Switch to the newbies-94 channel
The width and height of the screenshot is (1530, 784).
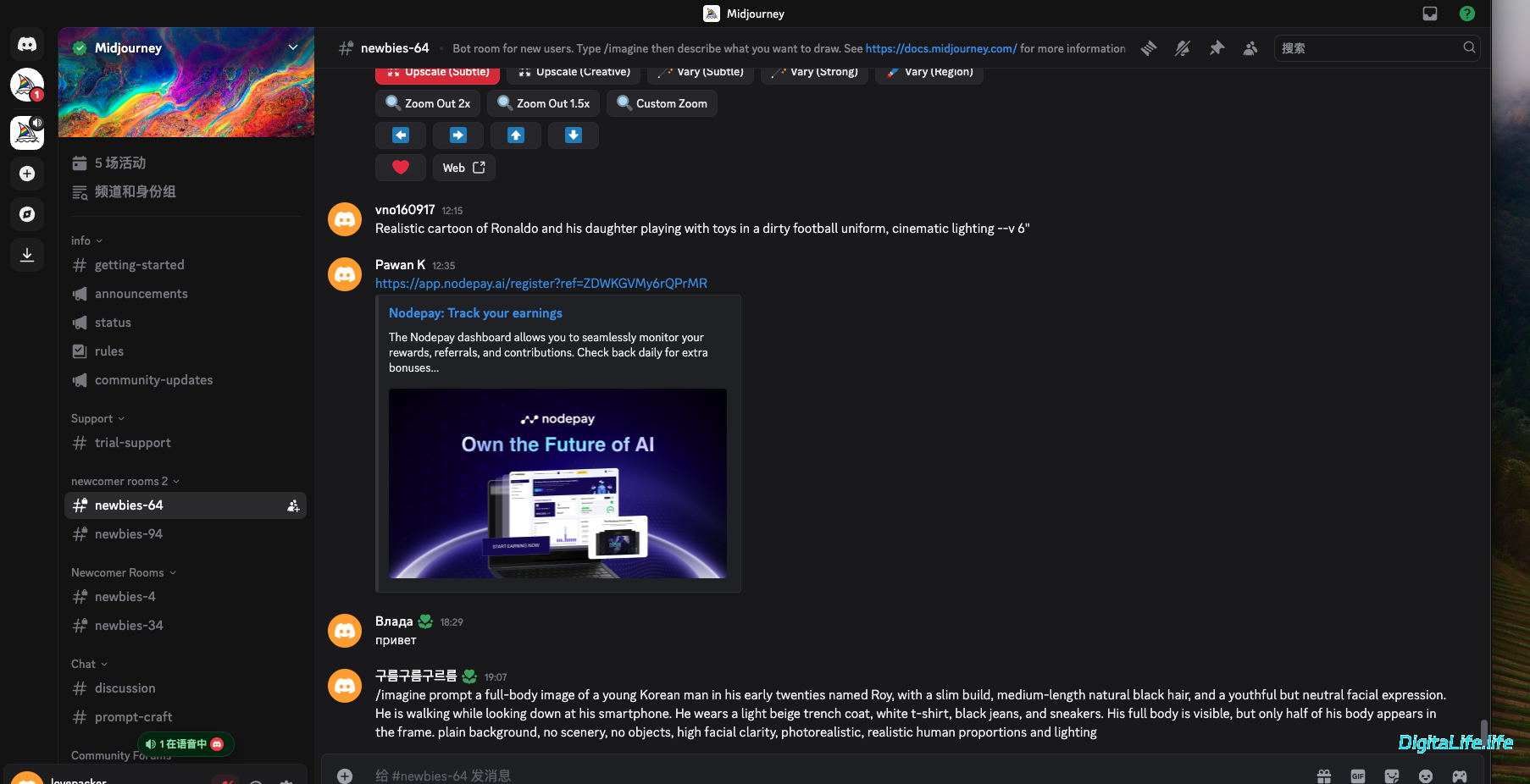[x=129, y=534]
